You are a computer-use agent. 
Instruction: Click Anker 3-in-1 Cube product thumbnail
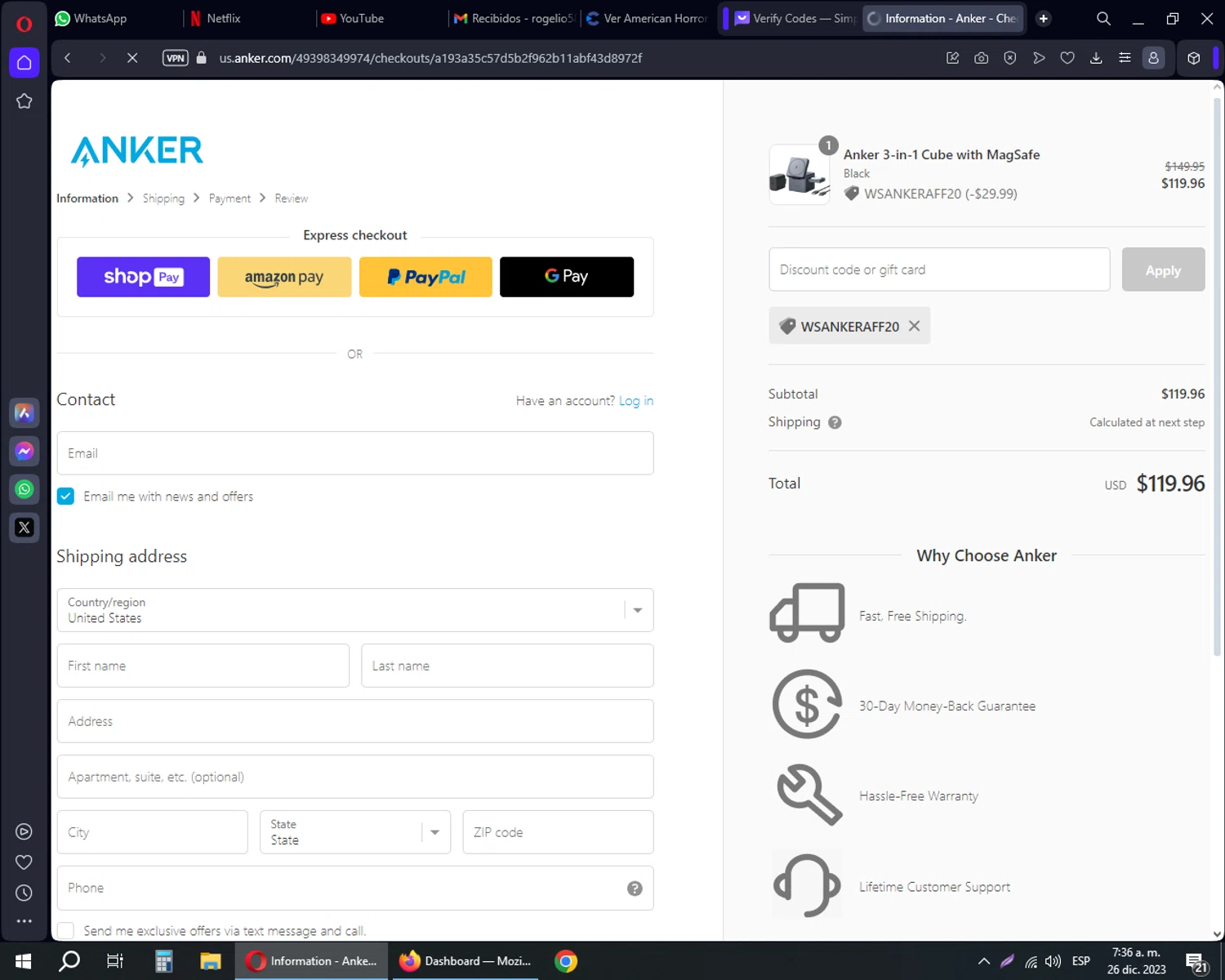800,174
